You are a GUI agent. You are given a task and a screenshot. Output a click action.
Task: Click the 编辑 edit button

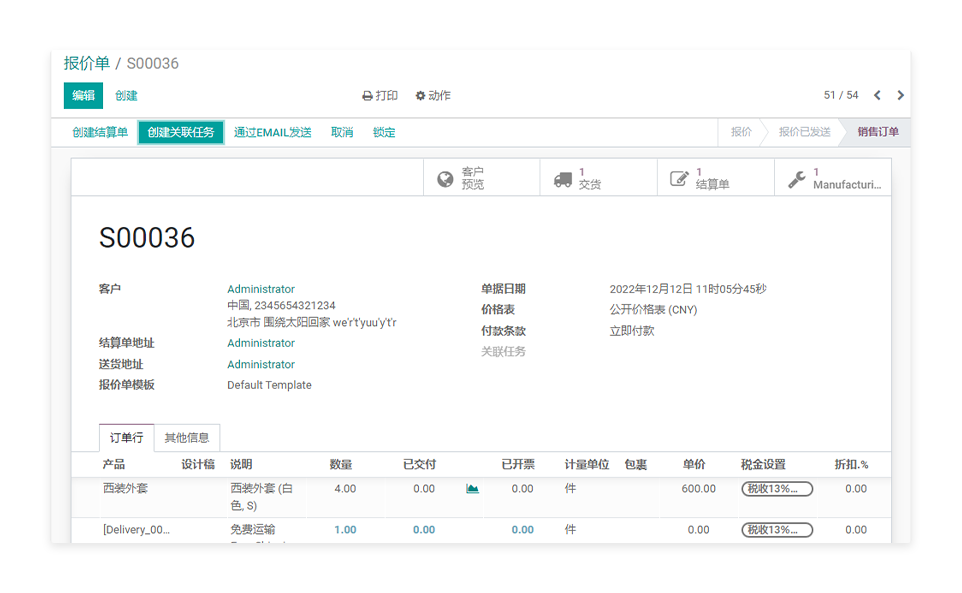(83, 96)
